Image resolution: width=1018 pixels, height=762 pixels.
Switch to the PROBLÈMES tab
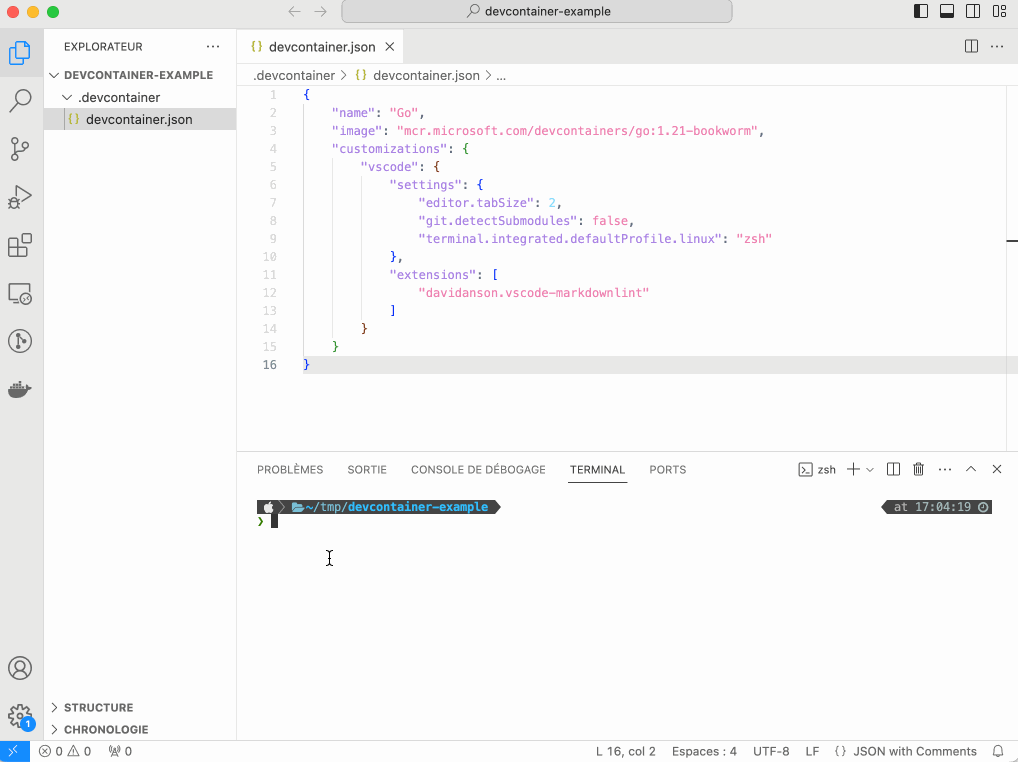pyautogui.click(x=290, y=469)
